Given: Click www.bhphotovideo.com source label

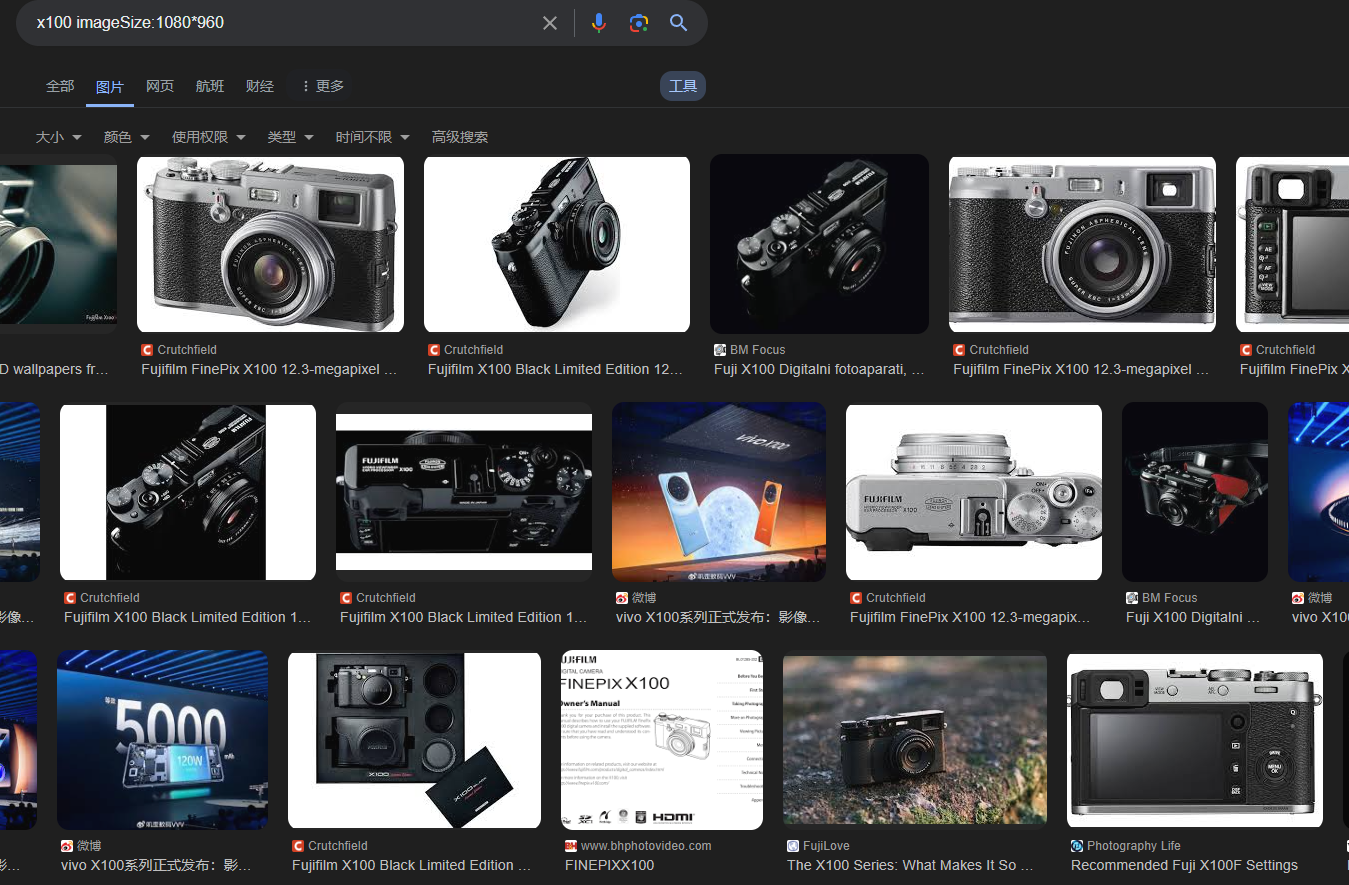Looking at the screenshot, I should (646, 846).
